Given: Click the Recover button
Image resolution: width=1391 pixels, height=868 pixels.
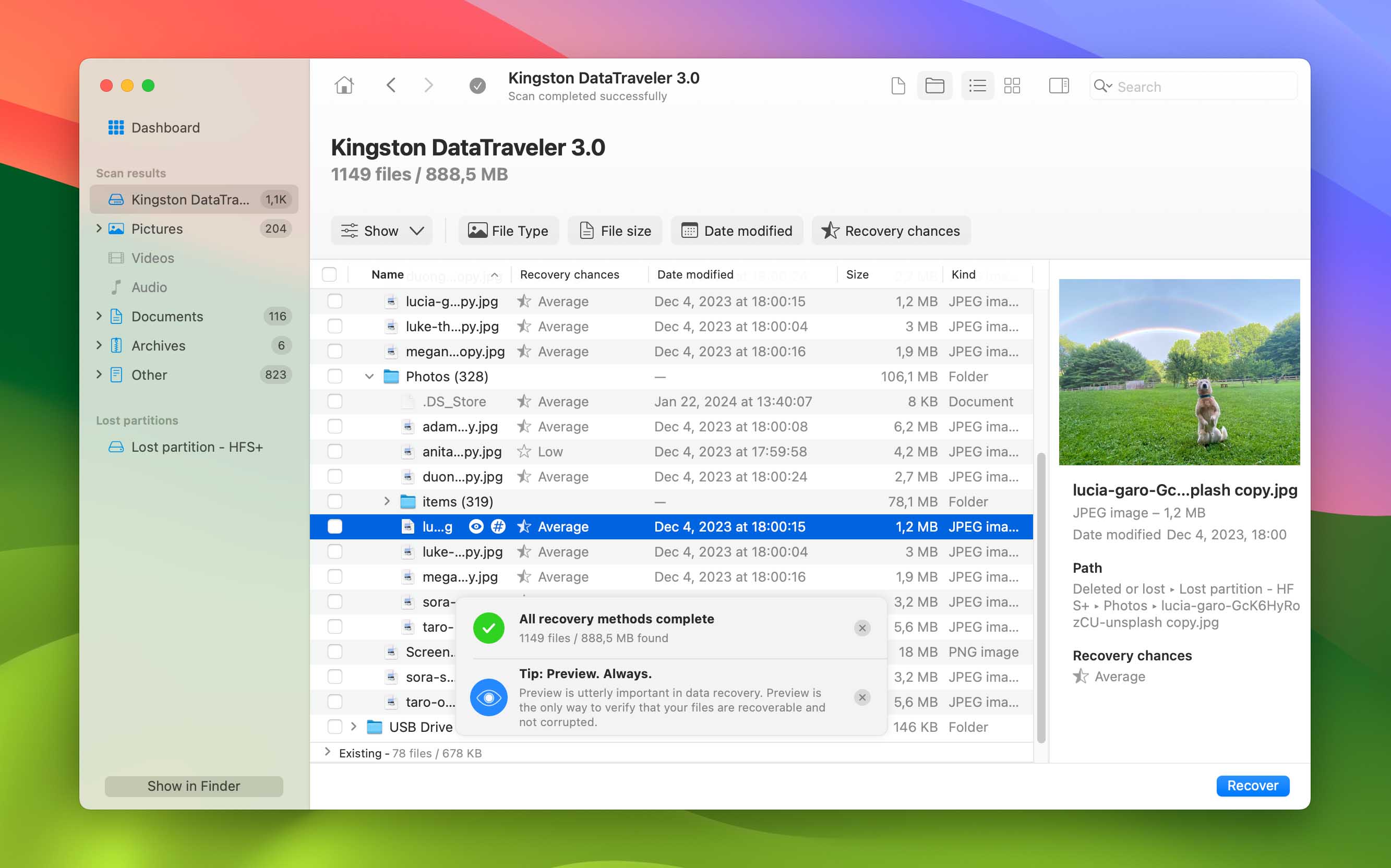Looking at the screenshot, I should point(1253,785).
